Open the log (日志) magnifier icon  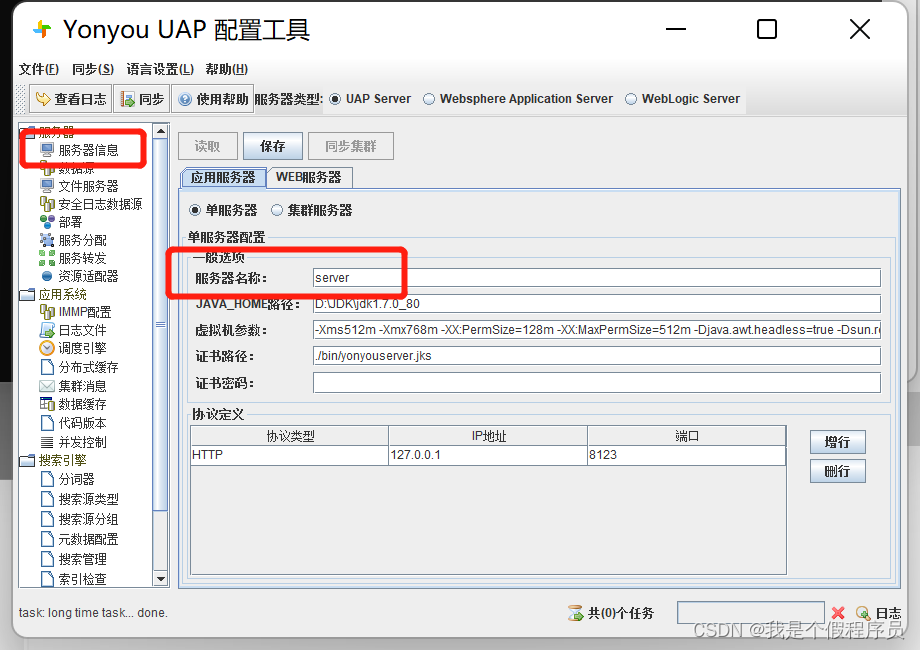click(863, 613)
